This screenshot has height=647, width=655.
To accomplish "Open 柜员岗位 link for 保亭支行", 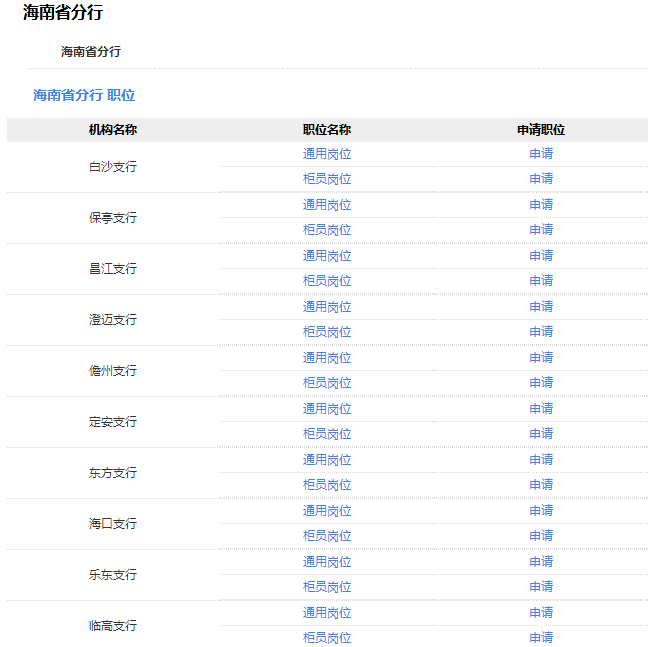I will 327,230.
